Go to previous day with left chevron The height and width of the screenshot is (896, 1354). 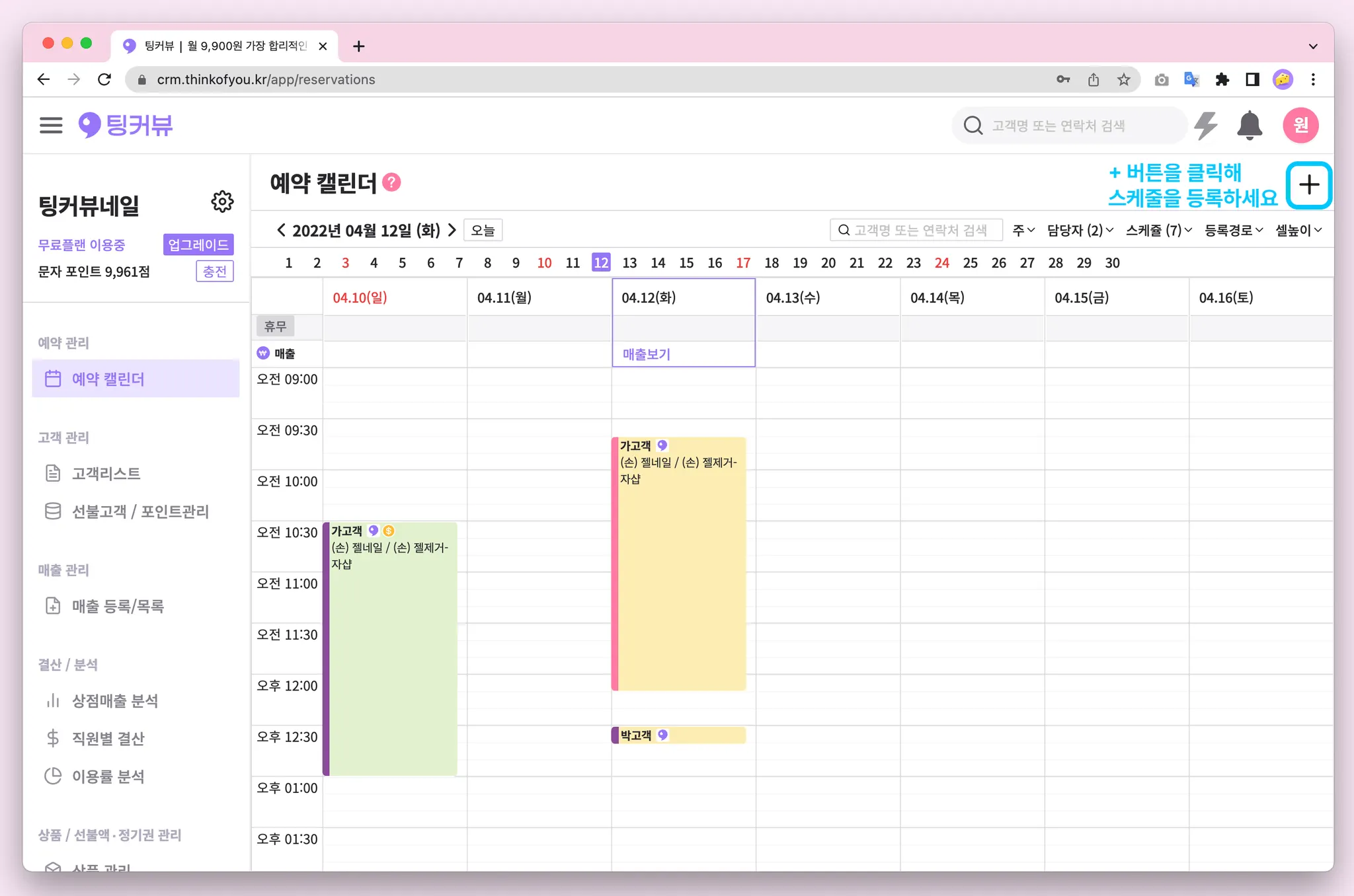click(281, 230)
